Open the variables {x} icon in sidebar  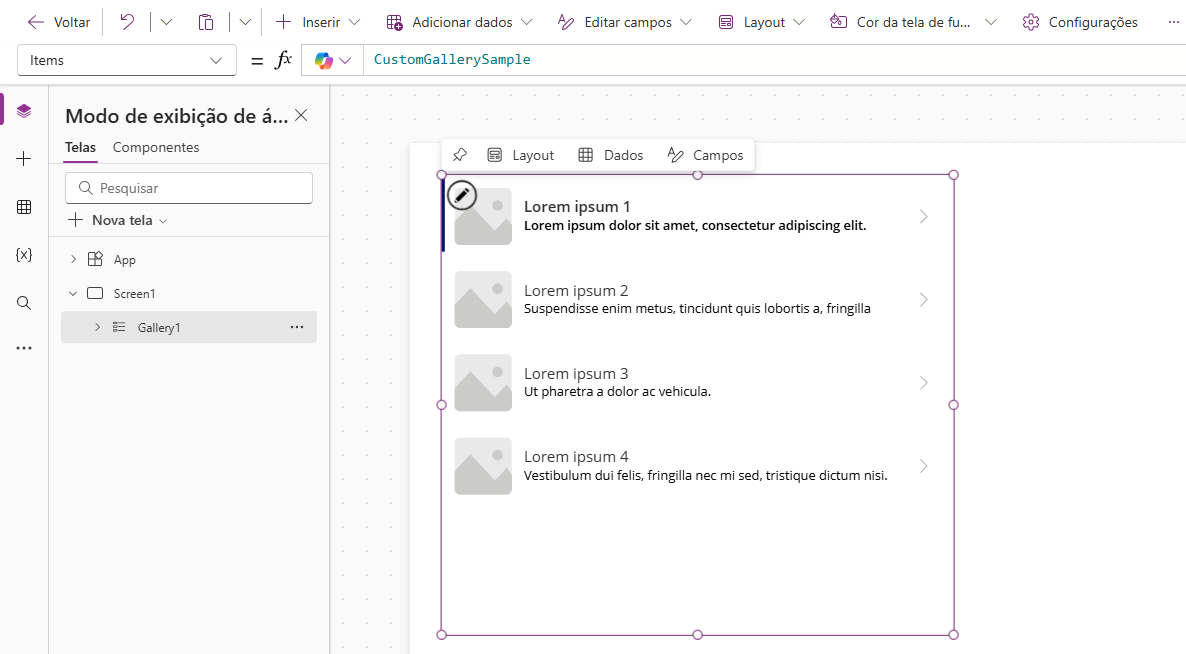24,255
